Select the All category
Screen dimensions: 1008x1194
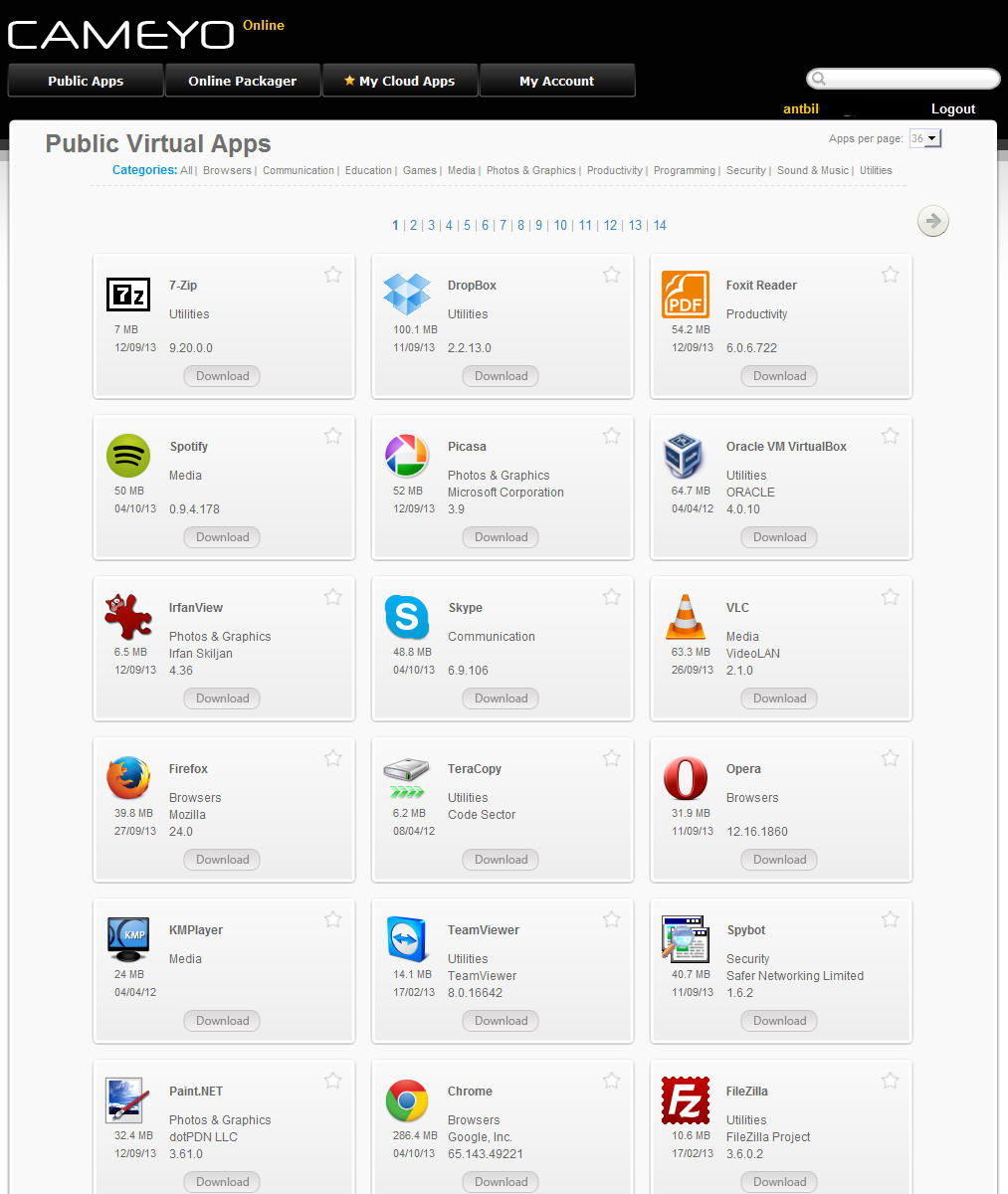click(x=186, y=170)
